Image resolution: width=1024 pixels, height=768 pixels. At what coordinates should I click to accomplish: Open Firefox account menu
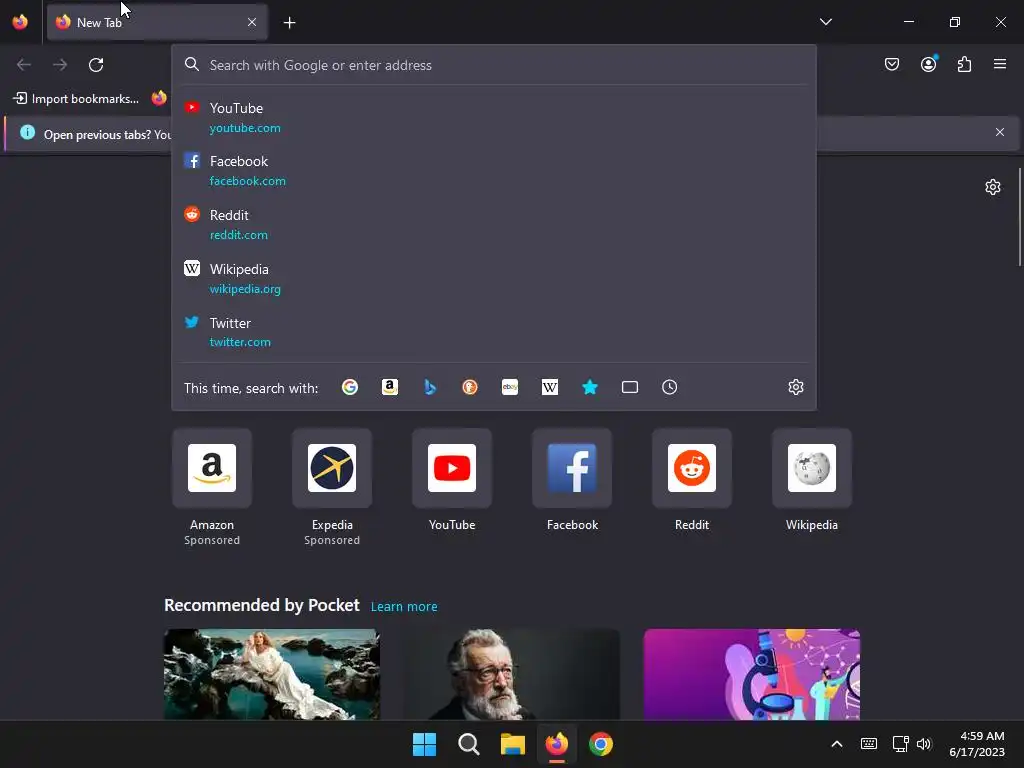pos(928,64)
